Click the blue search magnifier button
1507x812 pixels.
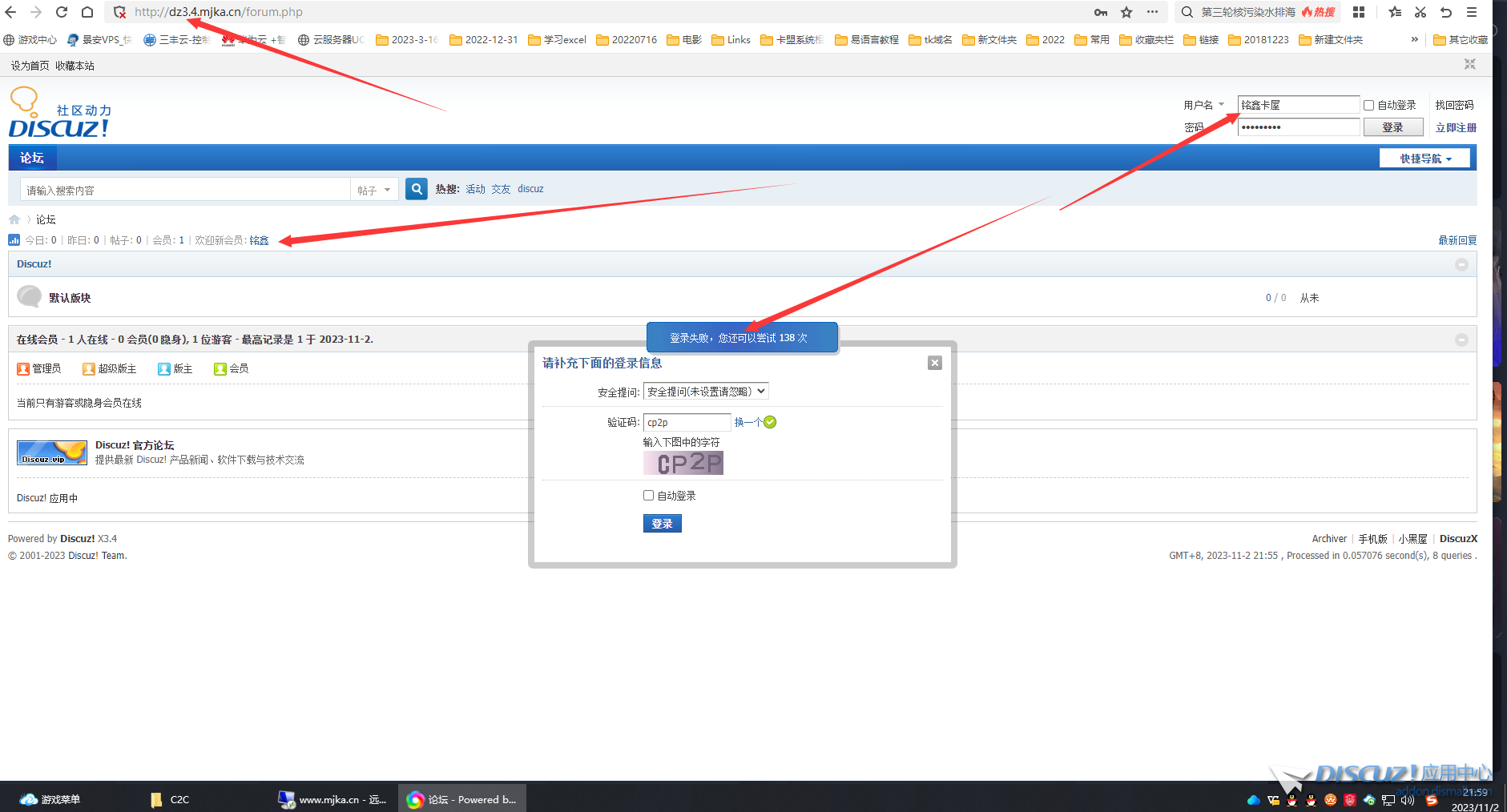click(417, 189)
